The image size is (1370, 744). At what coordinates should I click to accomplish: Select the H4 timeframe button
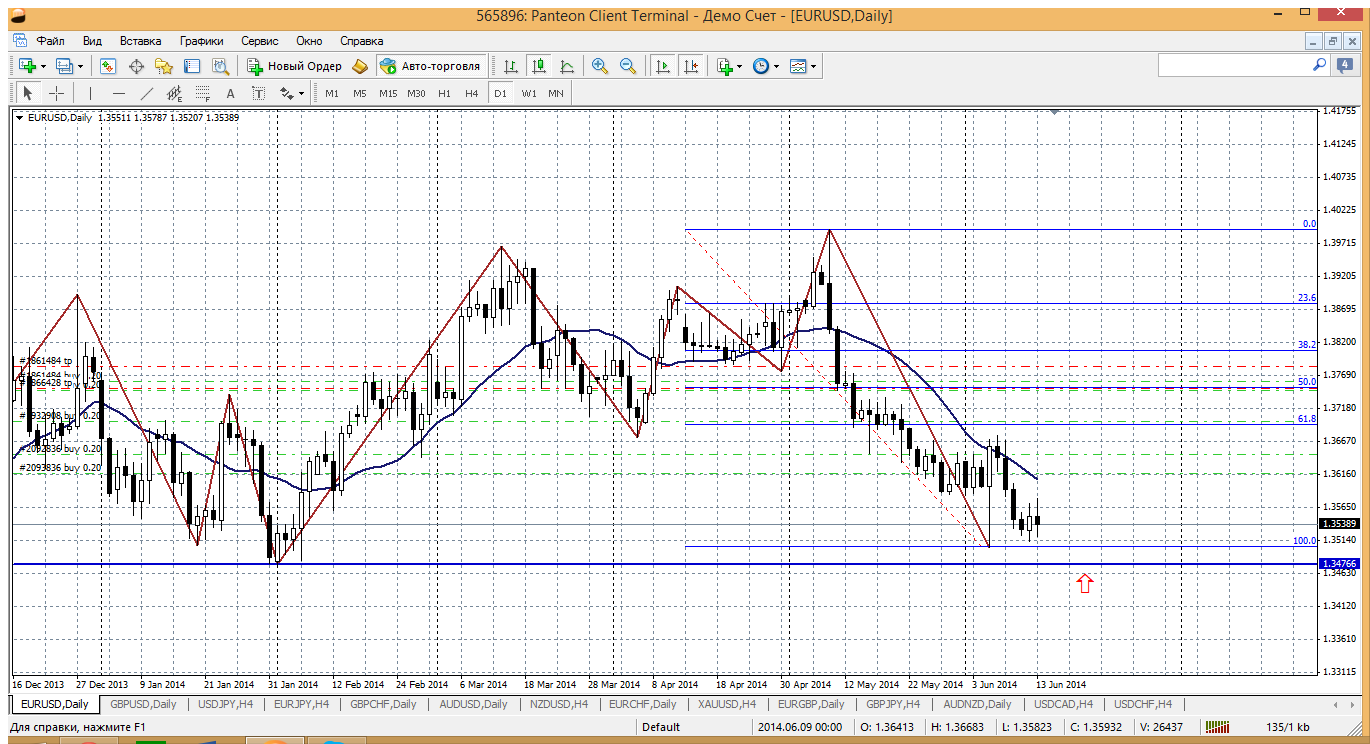click(472, 93)
